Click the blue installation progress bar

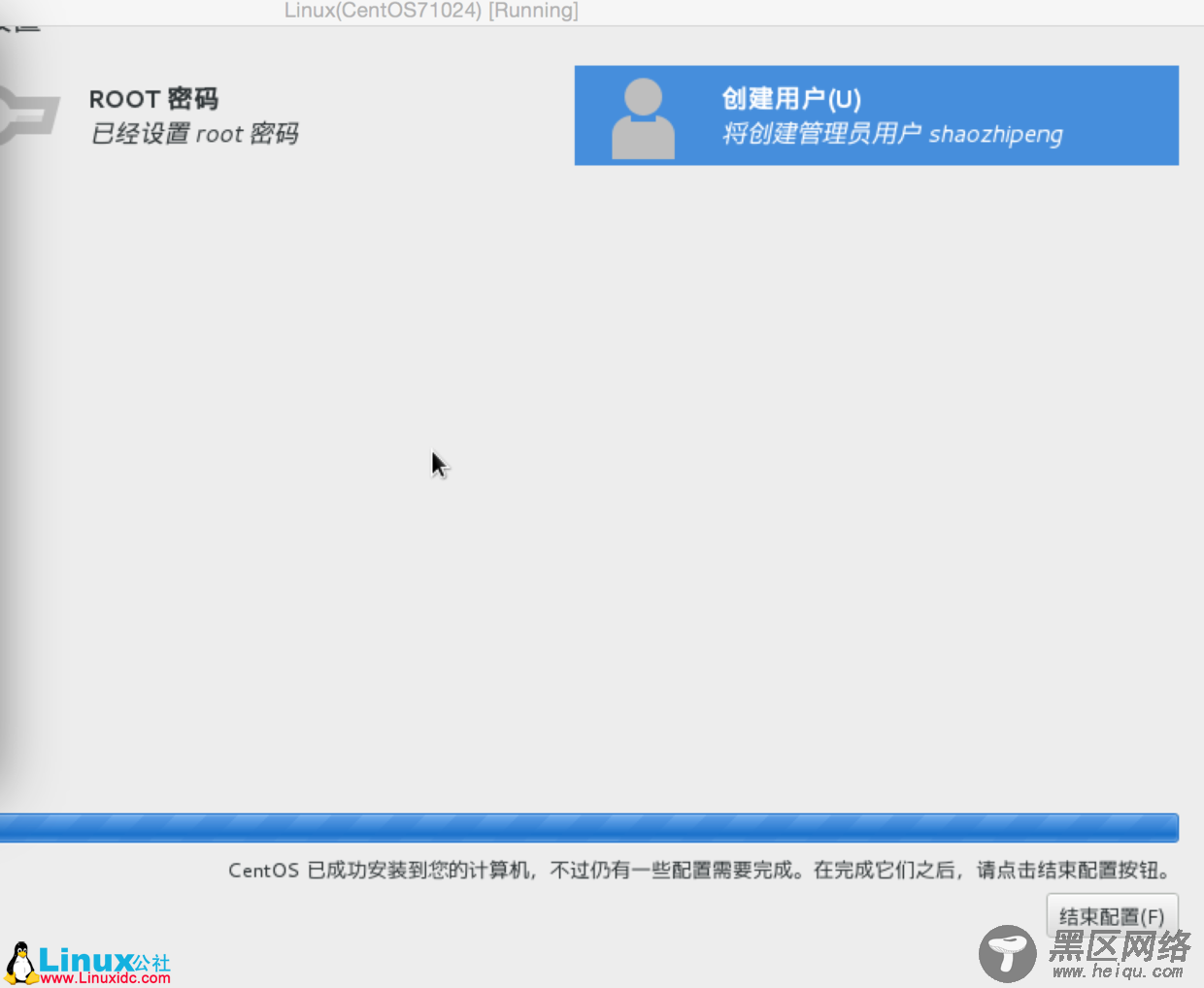[x=588, y=828]
